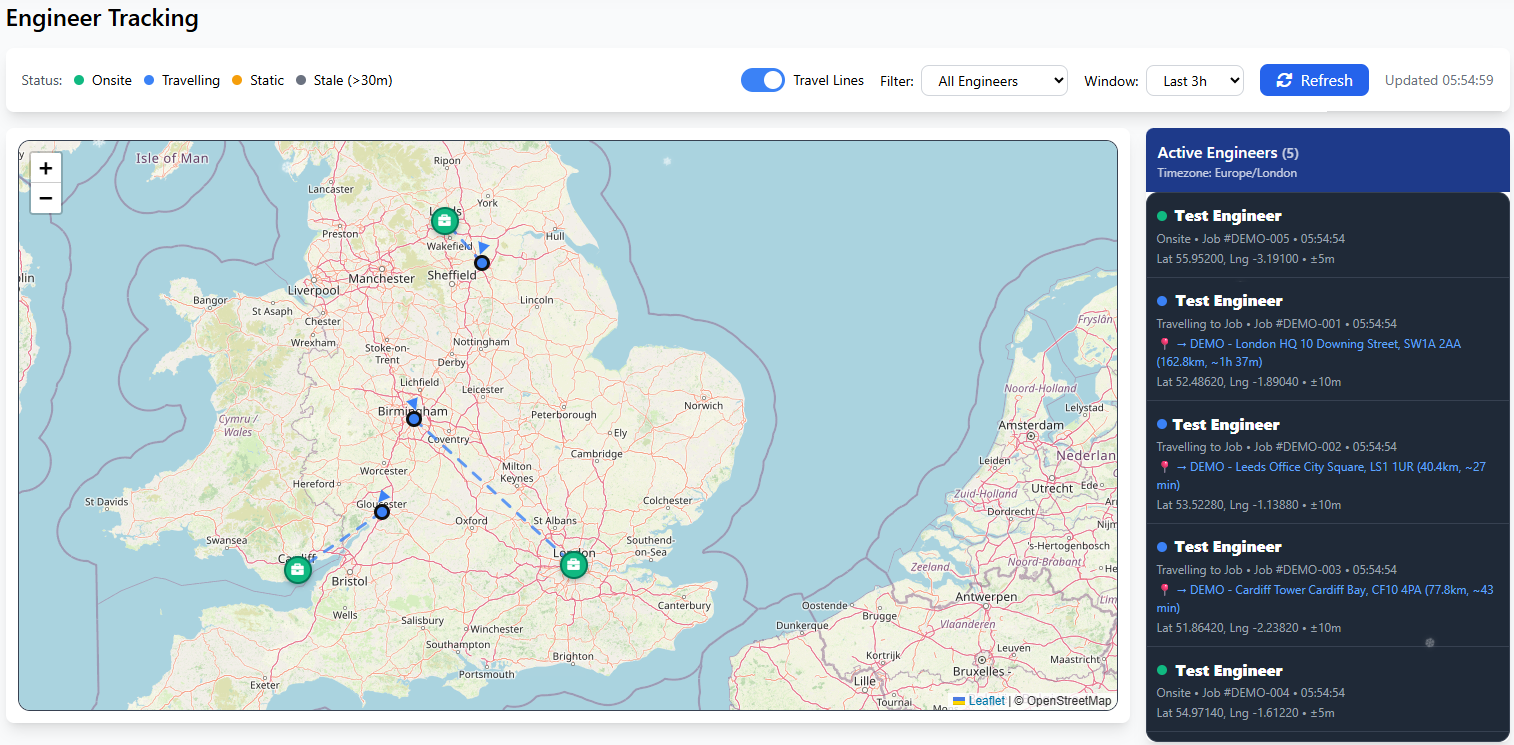The height and width of the screenshot is (745, 1514).
Task: Open Leeds Office City Square destination link
Action: (1321, 476)
